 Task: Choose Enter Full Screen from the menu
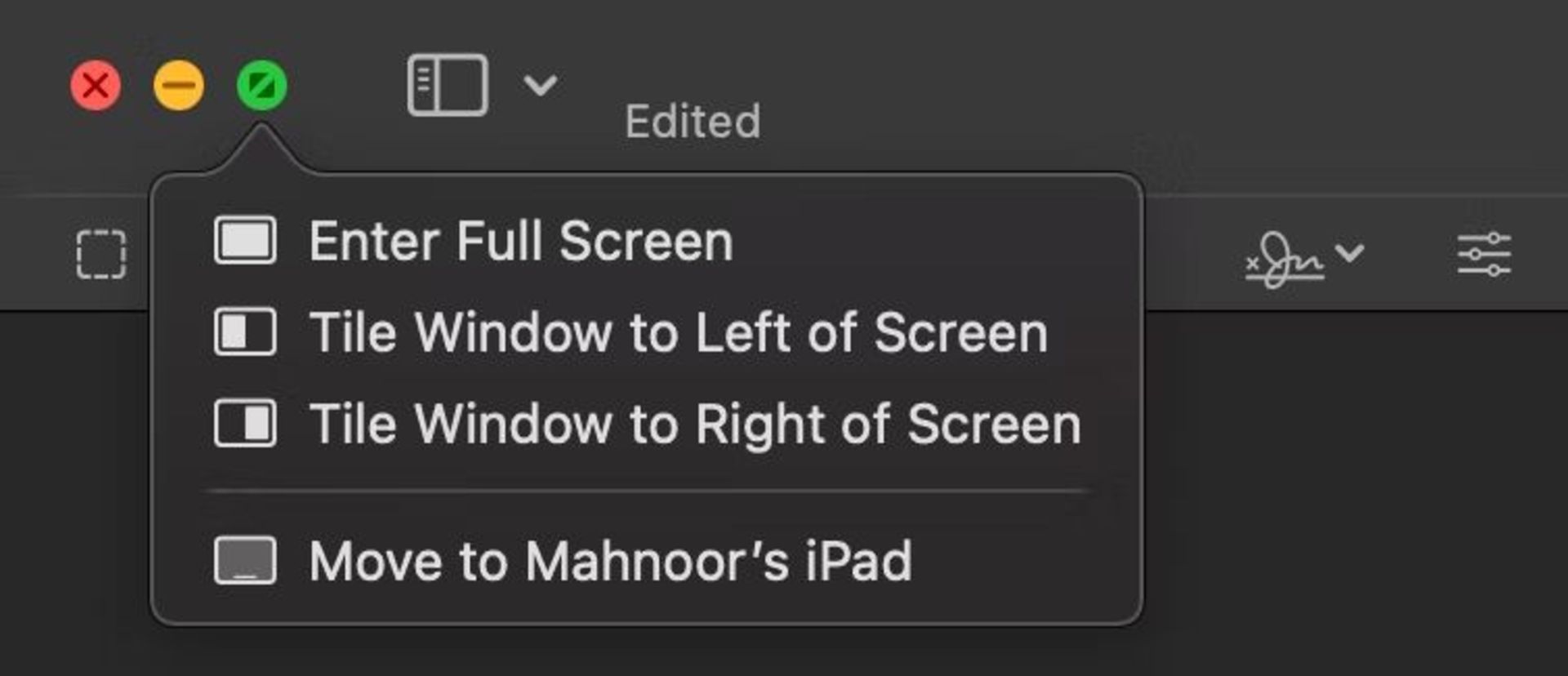point(521,242)
